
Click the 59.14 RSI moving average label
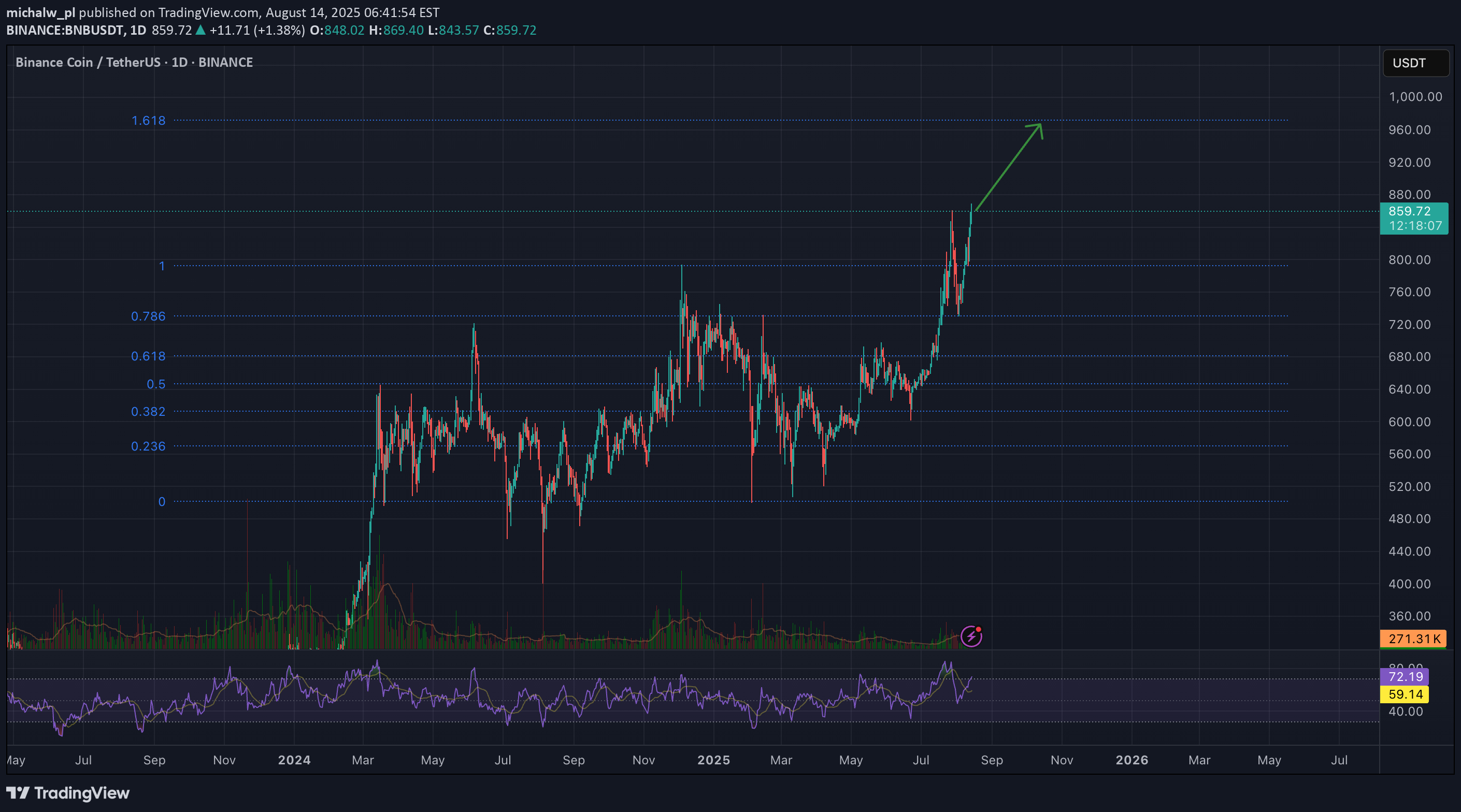coord(1405,694)
